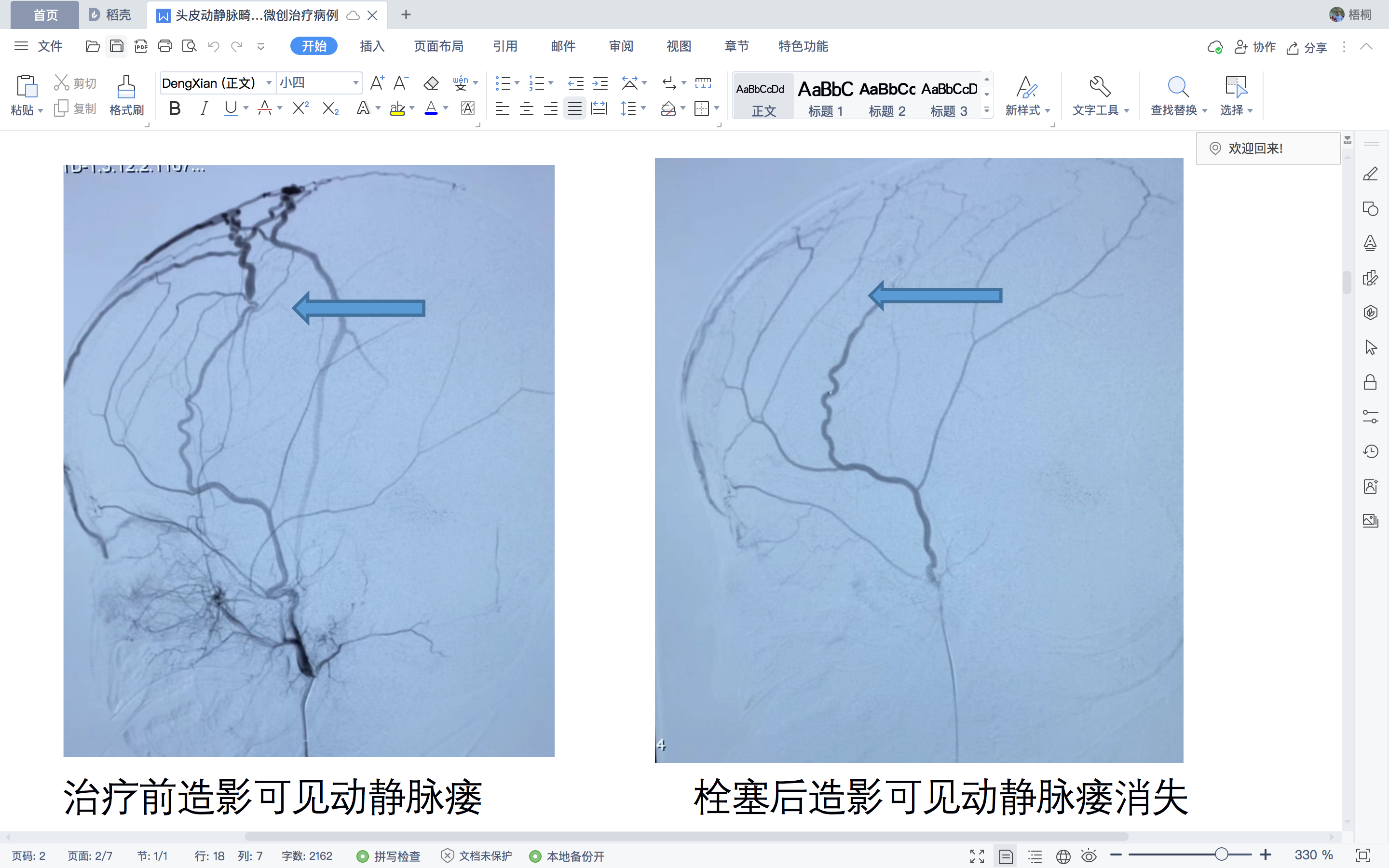The width and height of the screenshot is (1389, 868).
Task: Toggle eye-protection mode icon in status bar
Action: pos(1089,856)
